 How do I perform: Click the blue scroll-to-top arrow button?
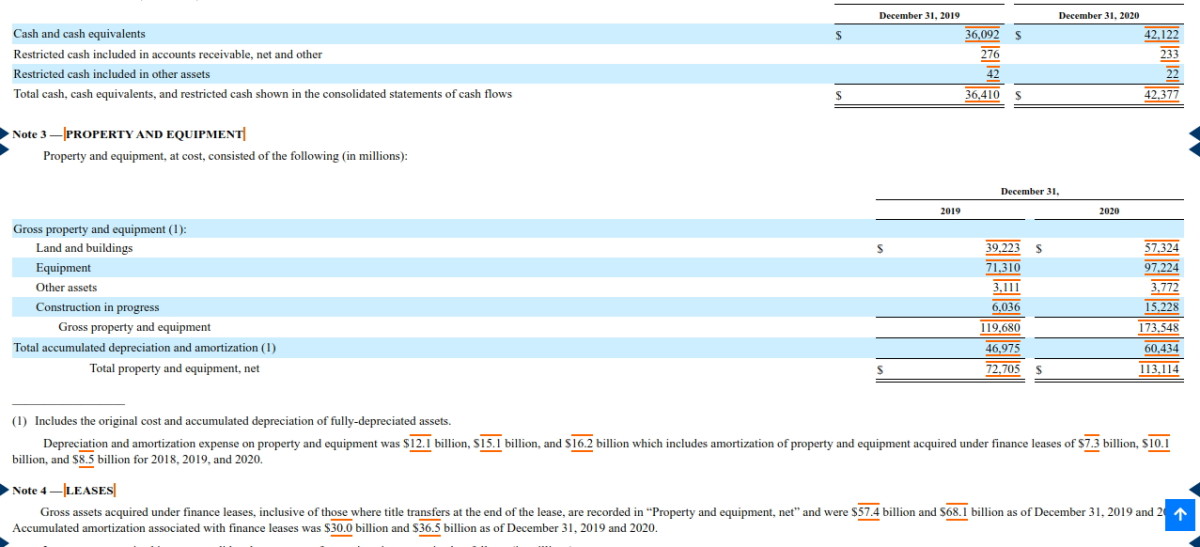tap(1181, 515)
